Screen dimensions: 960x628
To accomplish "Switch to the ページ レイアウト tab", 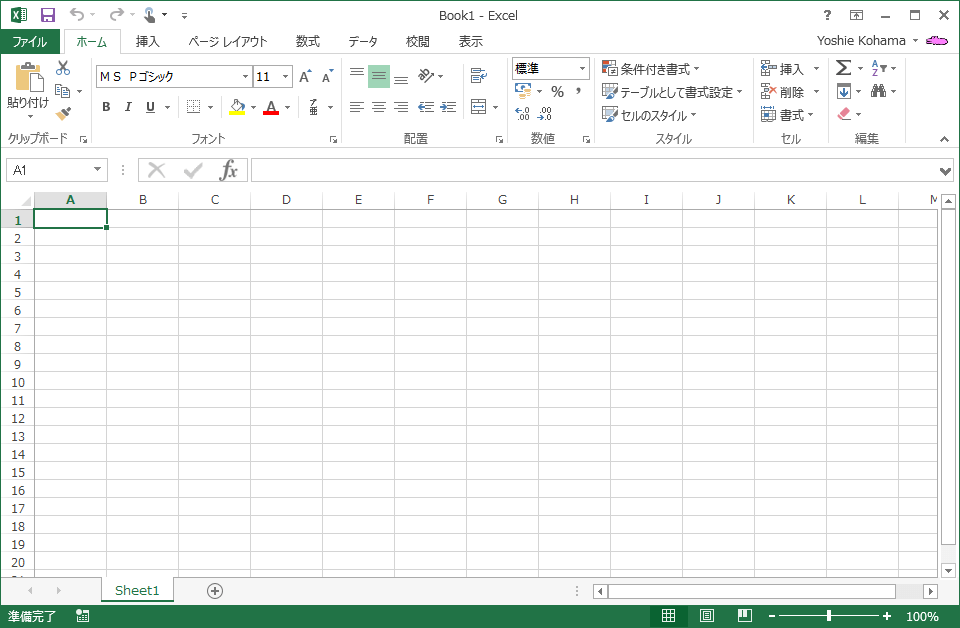I will [x=228, y=41].
